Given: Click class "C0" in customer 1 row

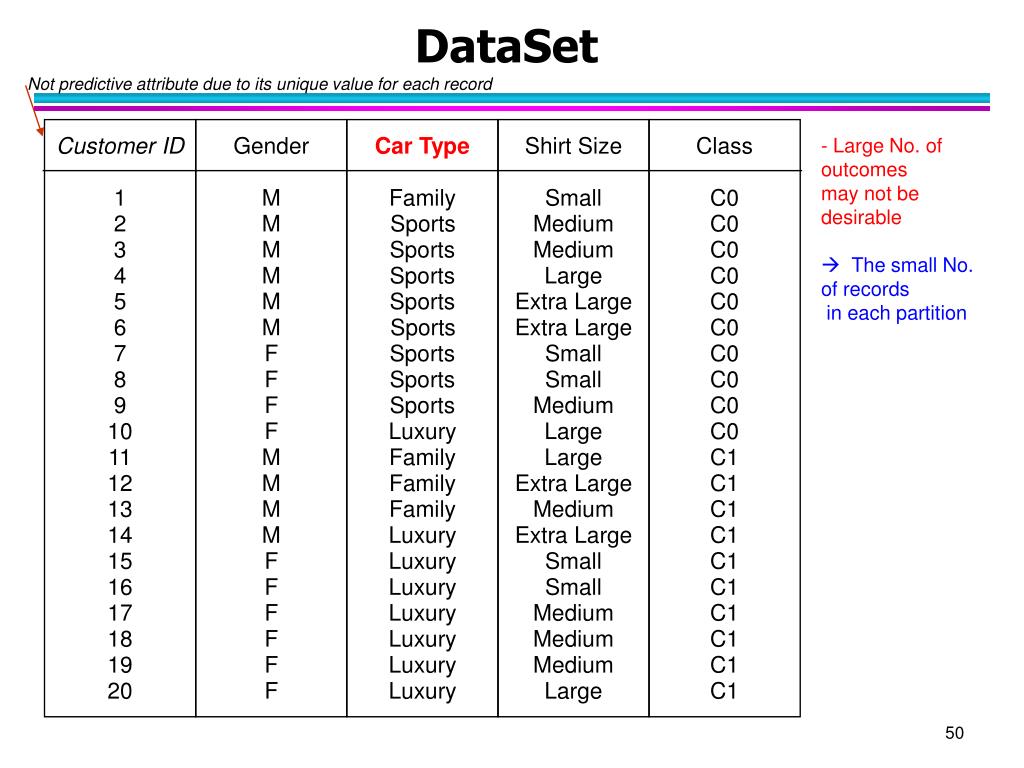Looking at the screenshot, I should [x=724, y=198].
